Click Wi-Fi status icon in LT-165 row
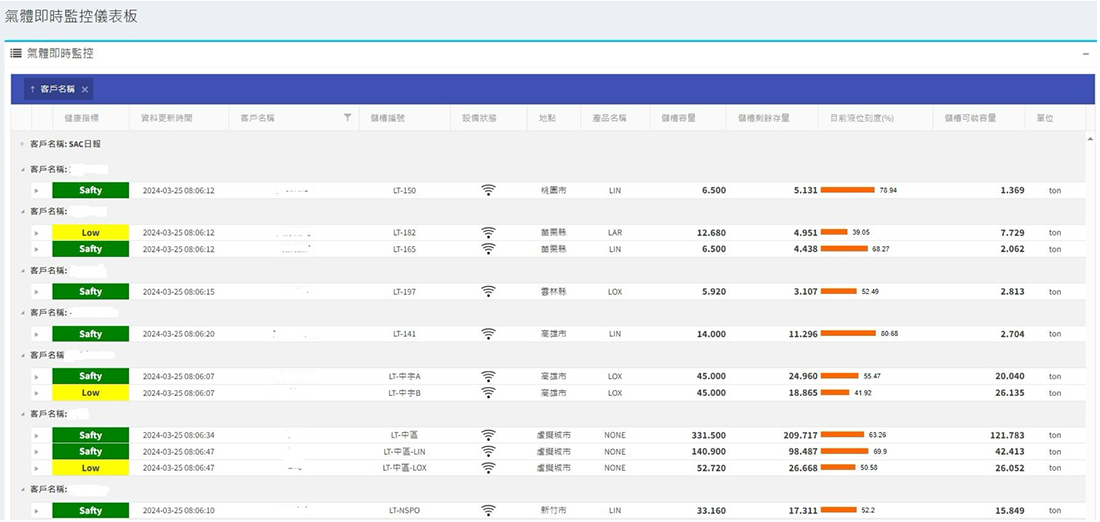The width and height of the screenshot is (1100, 522). [x=488, y=249]
